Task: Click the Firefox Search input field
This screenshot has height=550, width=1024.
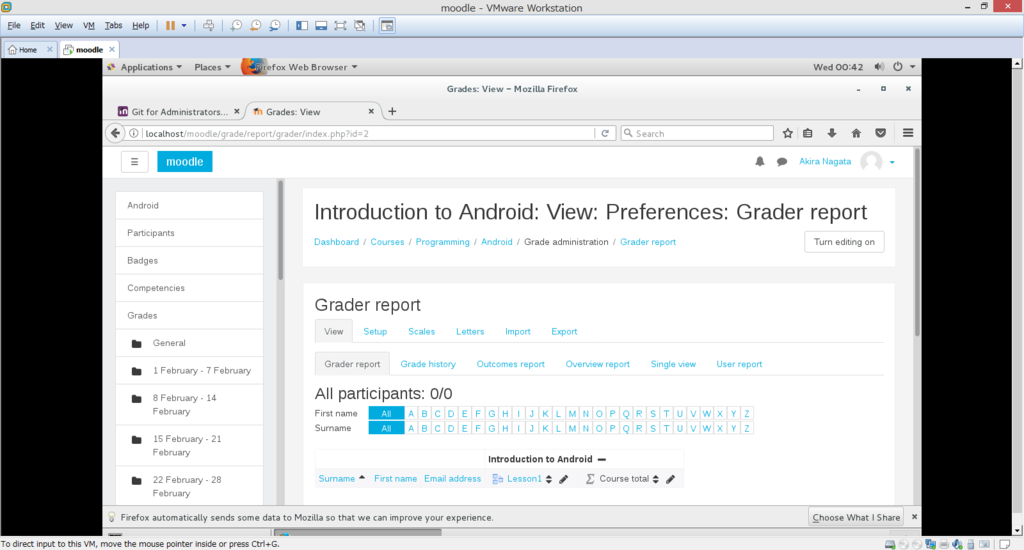Action: (697, 133)
